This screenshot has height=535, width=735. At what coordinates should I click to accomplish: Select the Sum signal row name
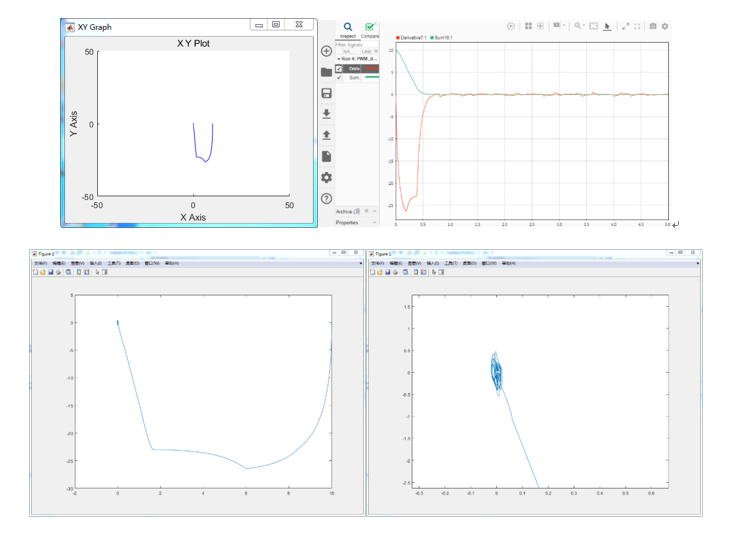click(354, 77)
